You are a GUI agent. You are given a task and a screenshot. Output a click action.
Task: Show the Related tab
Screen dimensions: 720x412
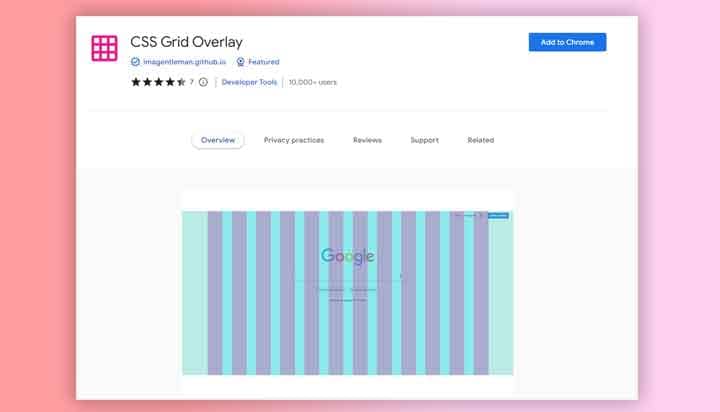click(480, 140)
